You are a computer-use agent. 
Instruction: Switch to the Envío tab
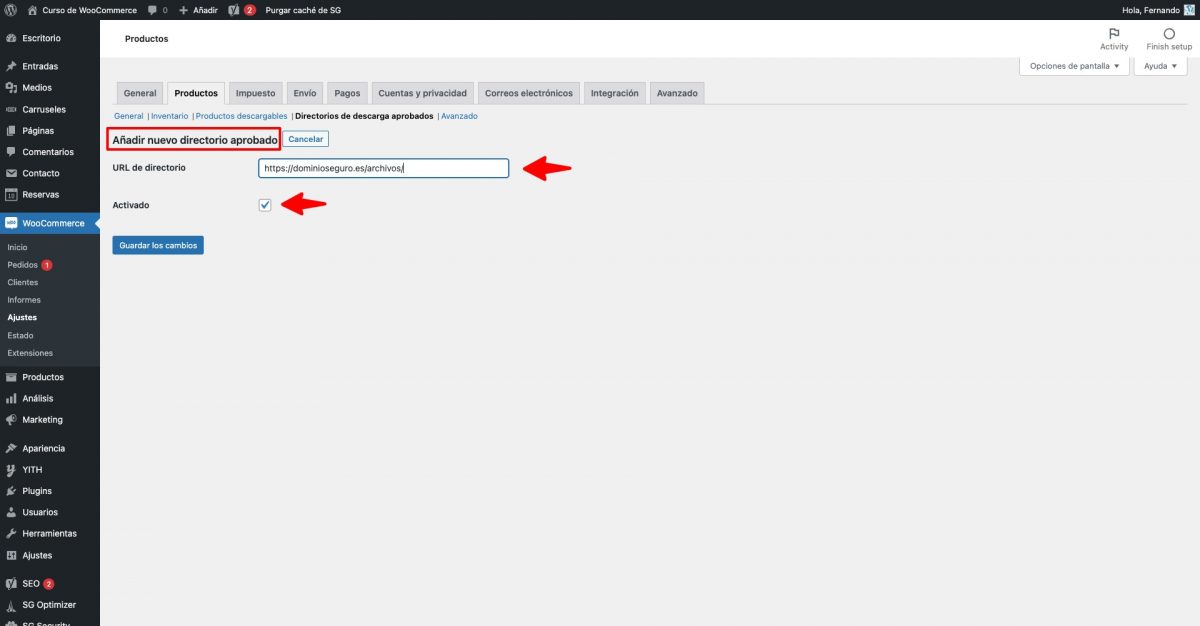[305, 93]
